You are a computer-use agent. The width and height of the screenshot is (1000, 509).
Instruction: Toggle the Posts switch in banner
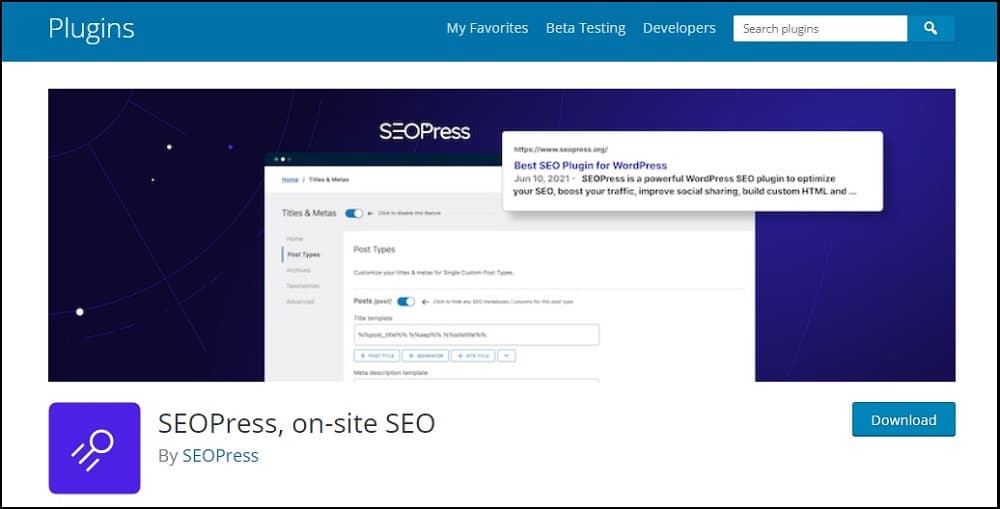[x=406, y=302]
